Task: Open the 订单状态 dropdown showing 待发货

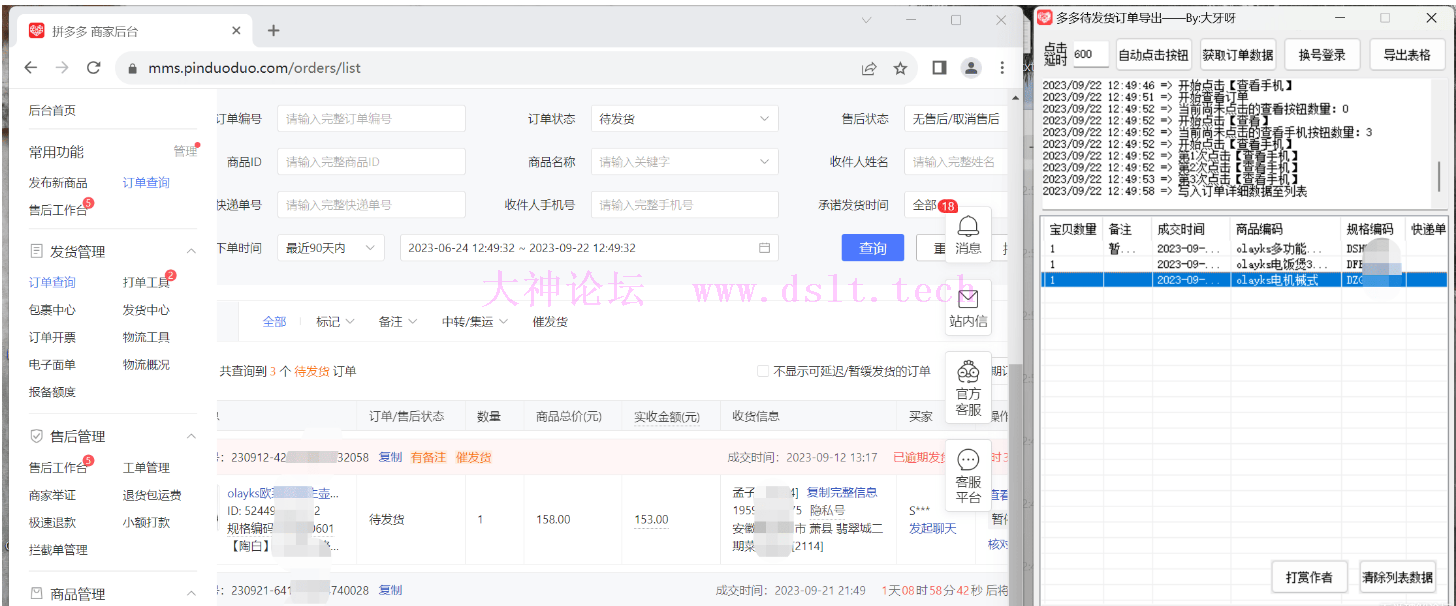Action: tap(684, 119)
